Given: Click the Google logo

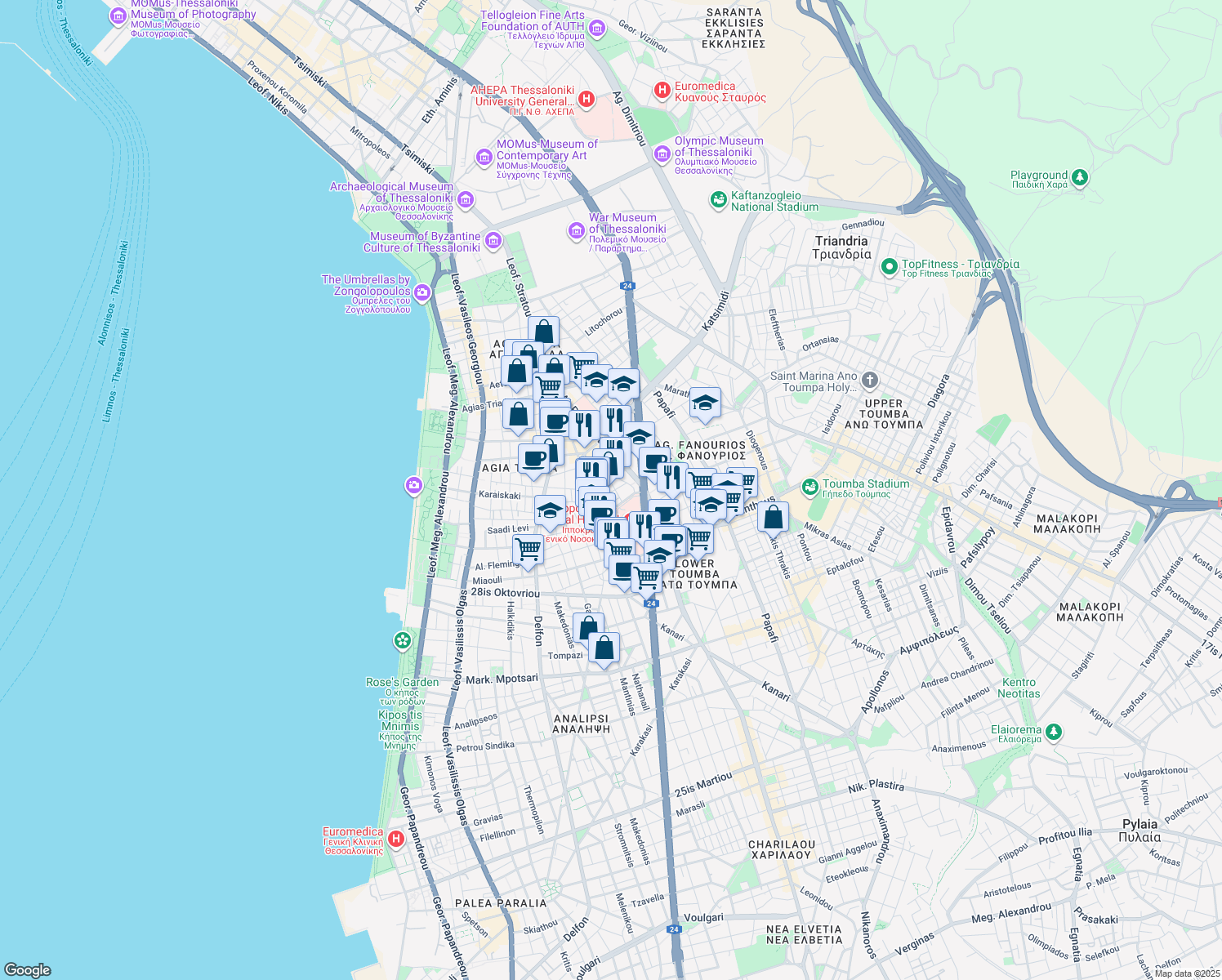Looking at the screenshot, I should coord(27,969).
